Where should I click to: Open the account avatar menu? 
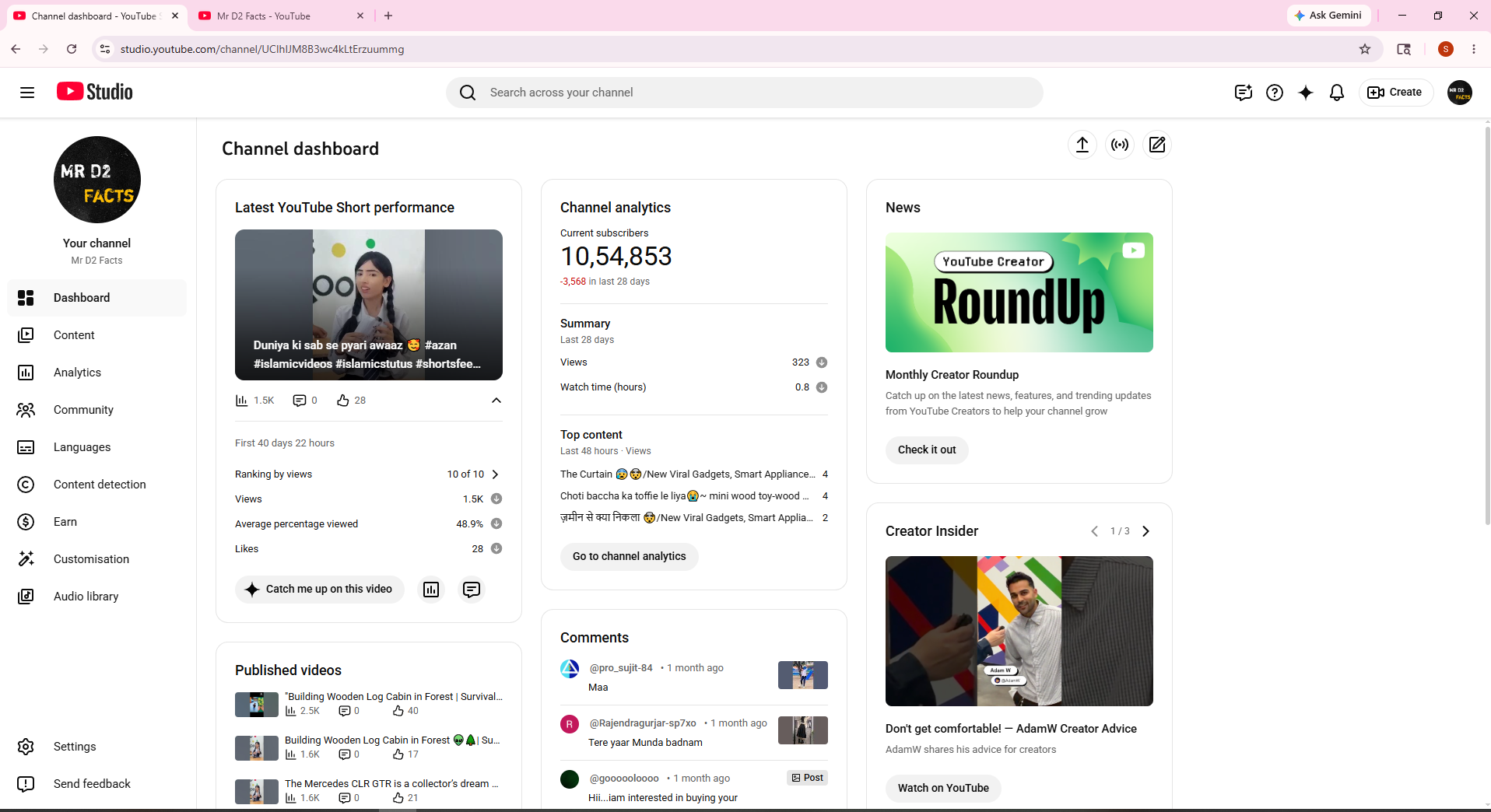(1460, 93)
